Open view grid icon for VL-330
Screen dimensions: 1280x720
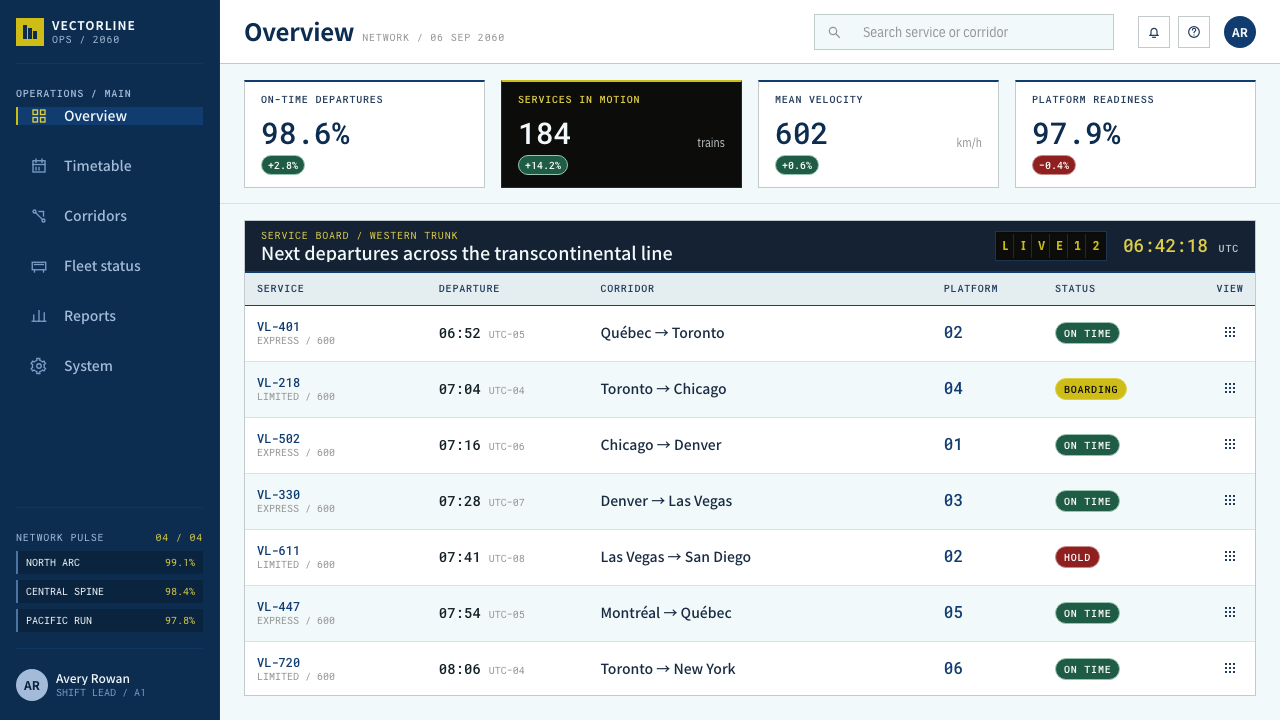click(x=1230, y=500)
